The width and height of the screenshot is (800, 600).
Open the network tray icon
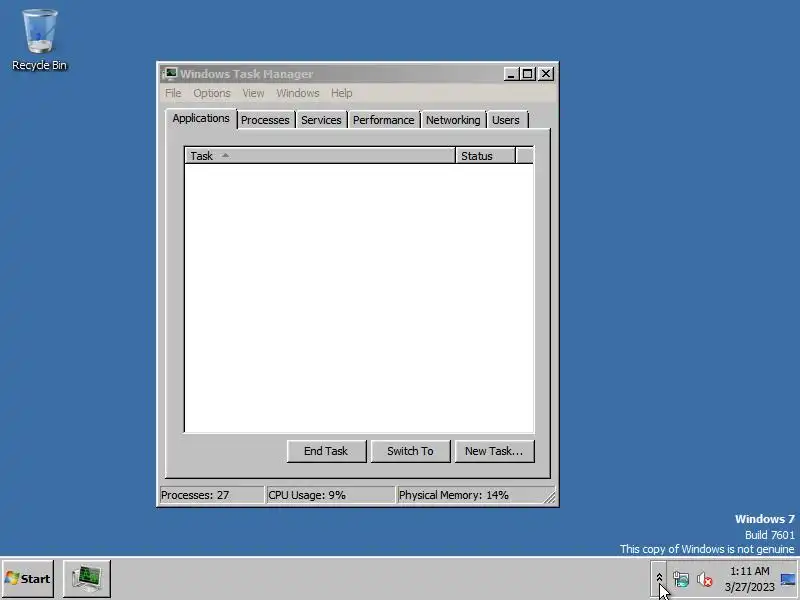(x=681, y=579)
